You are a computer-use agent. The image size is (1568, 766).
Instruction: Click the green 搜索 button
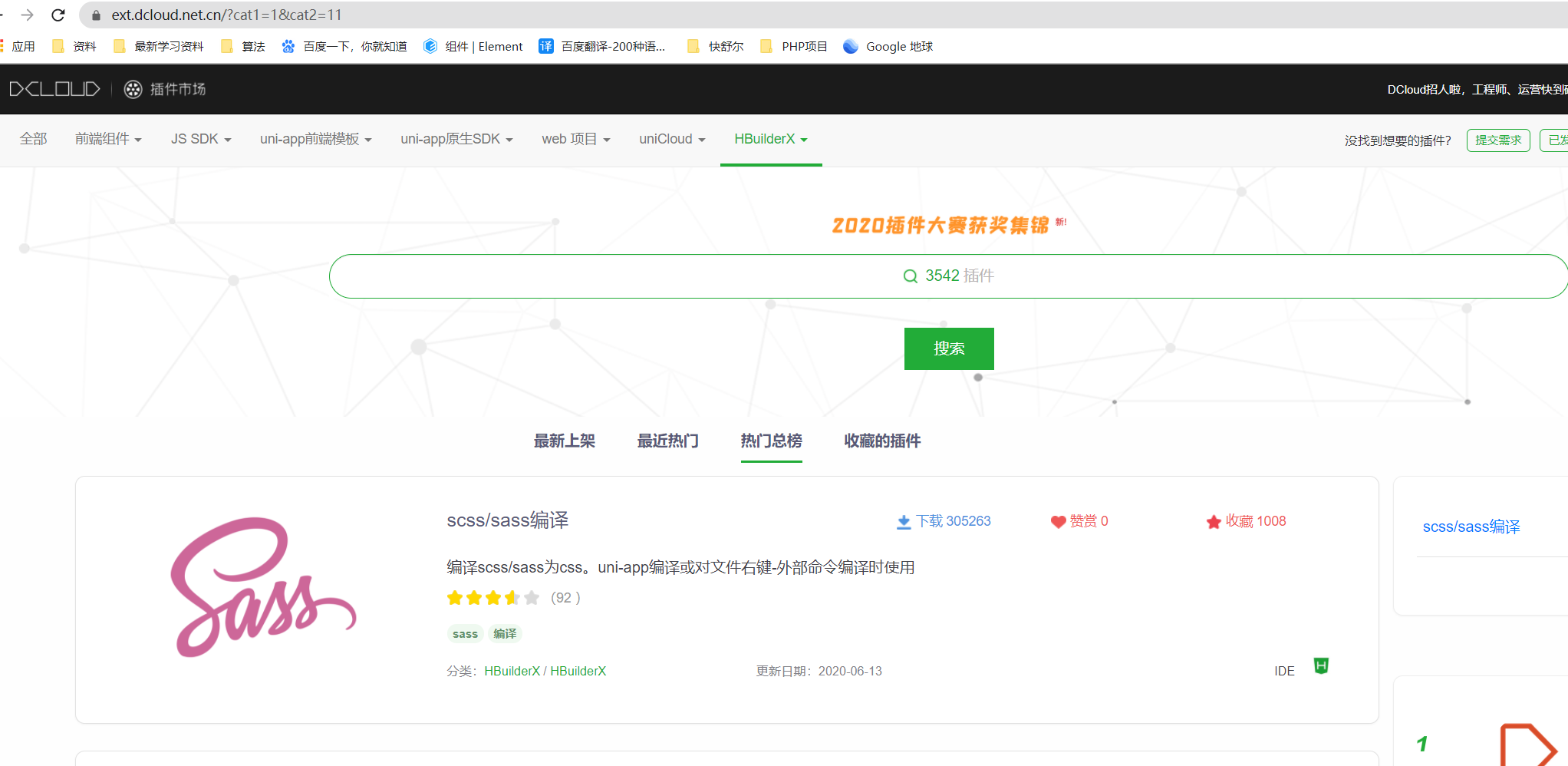[x=949, y=348]
